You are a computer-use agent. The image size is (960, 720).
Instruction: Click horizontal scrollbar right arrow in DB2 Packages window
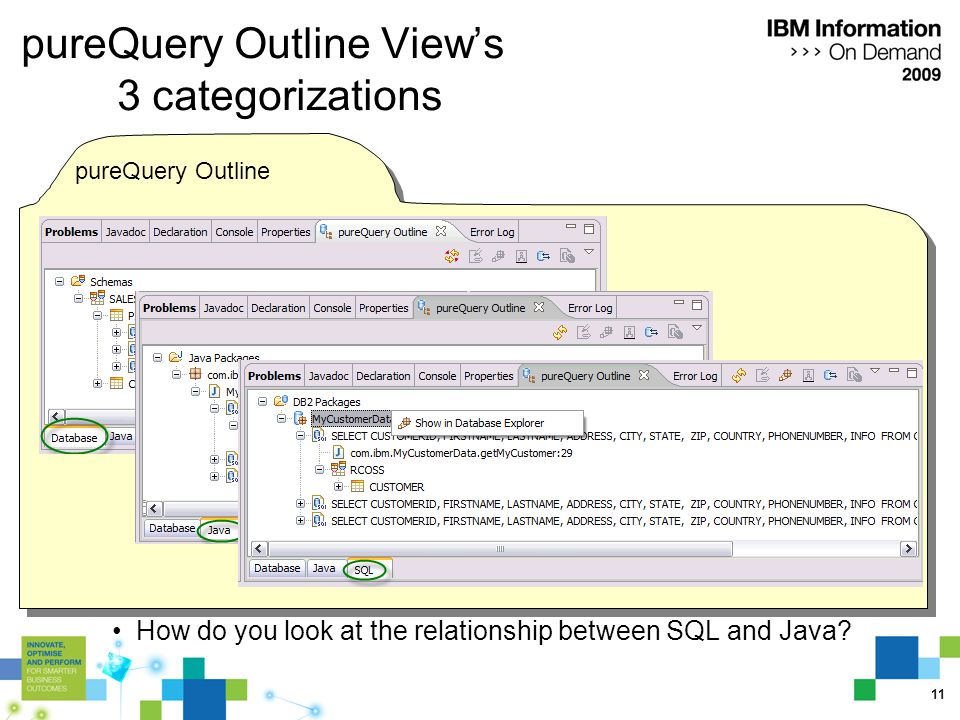click(908, 549)
